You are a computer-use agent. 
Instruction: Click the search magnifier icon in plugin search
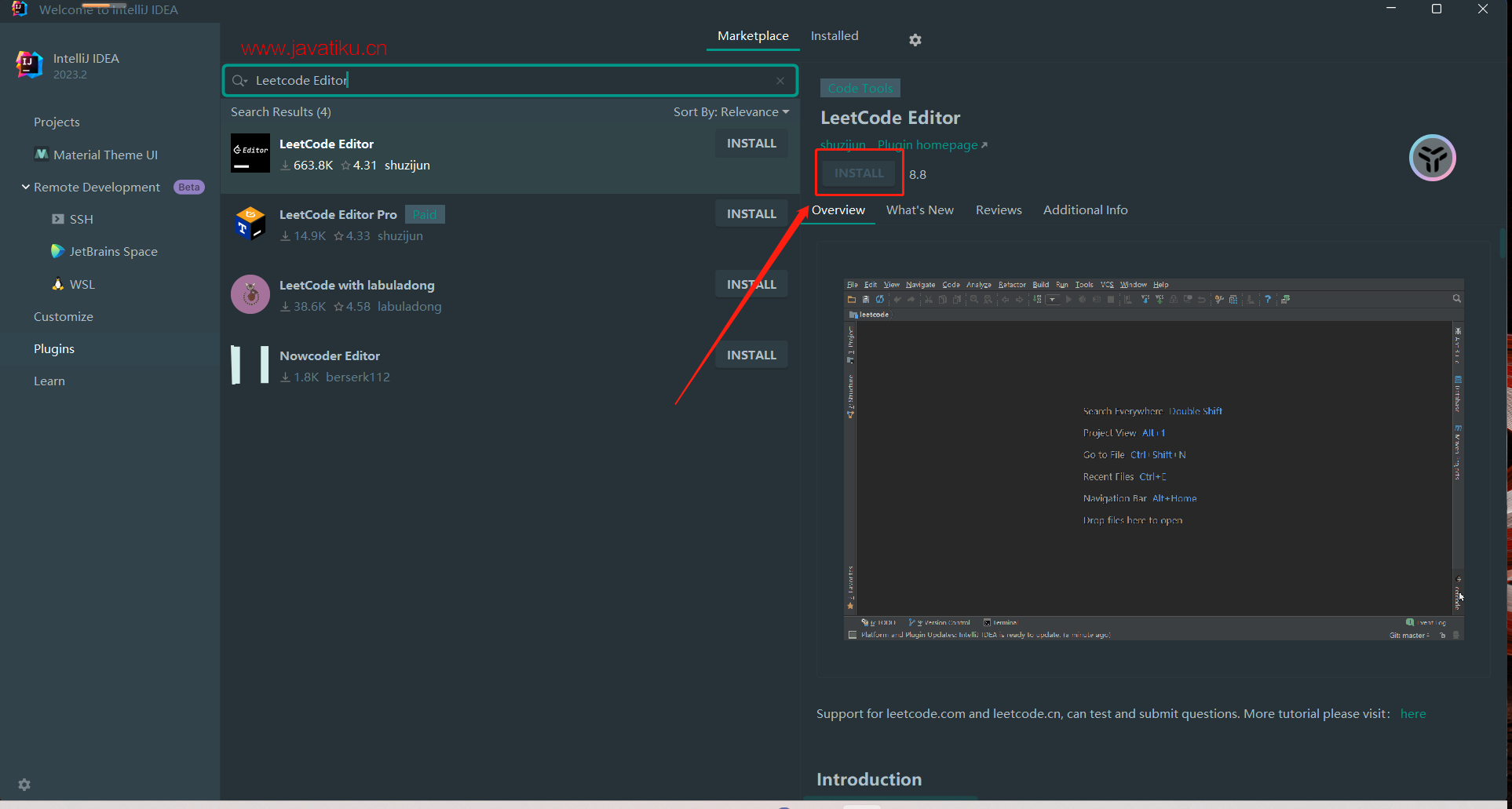pos(239,81)
